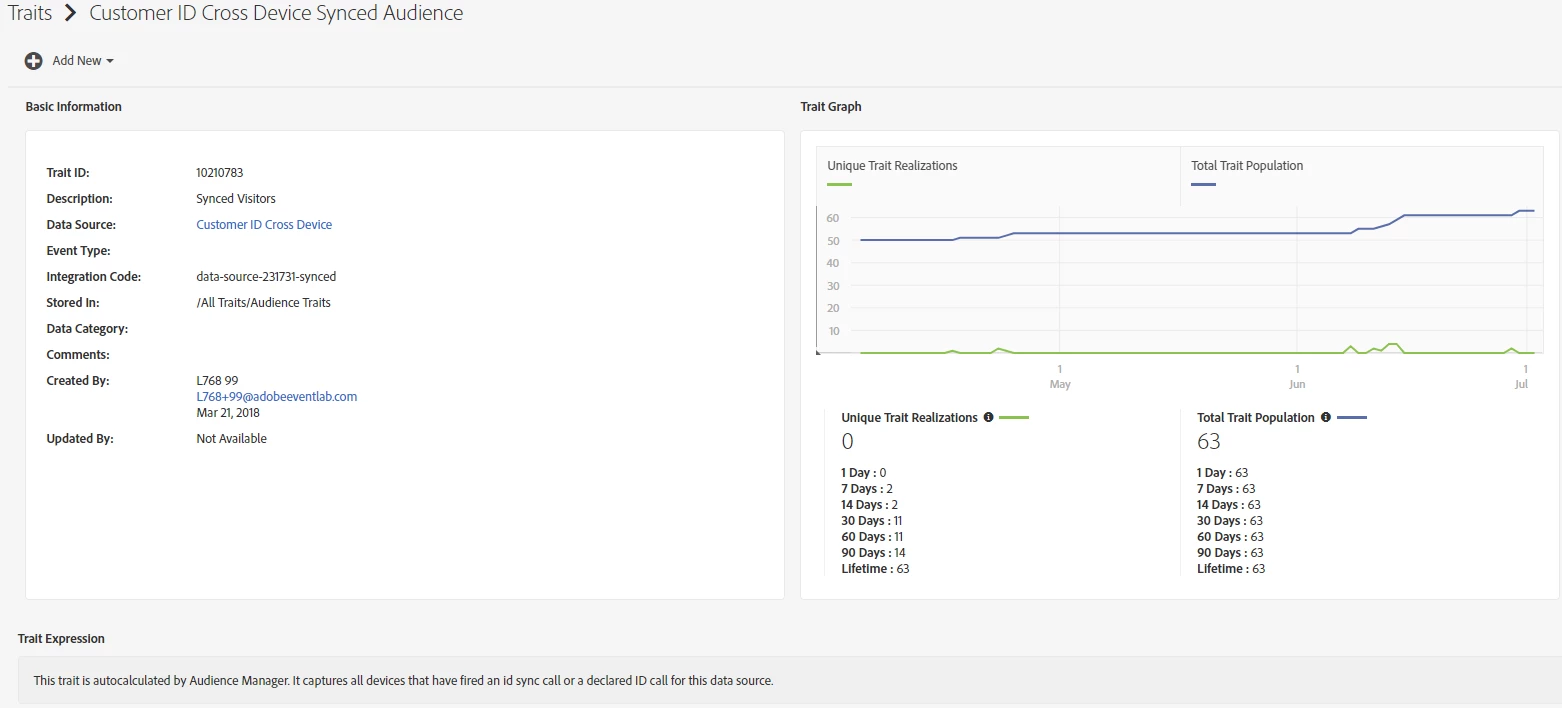1562x708 pixels.
Task: Click Trait ID value 10210783
Action: coord(220,173)
